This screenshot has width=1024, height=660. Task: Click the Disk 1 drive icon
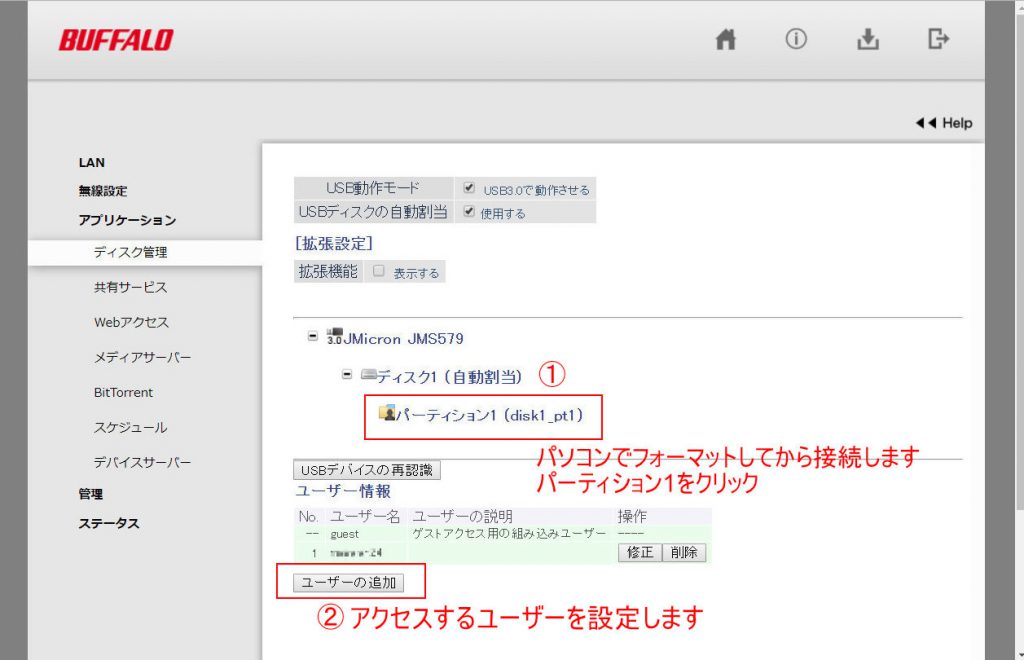368,375
